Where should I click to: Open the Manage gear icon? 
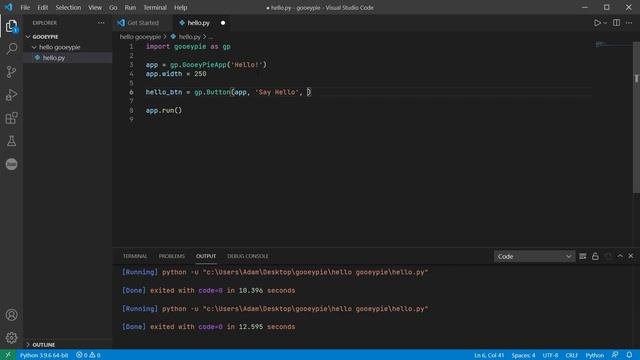[11, 338]
